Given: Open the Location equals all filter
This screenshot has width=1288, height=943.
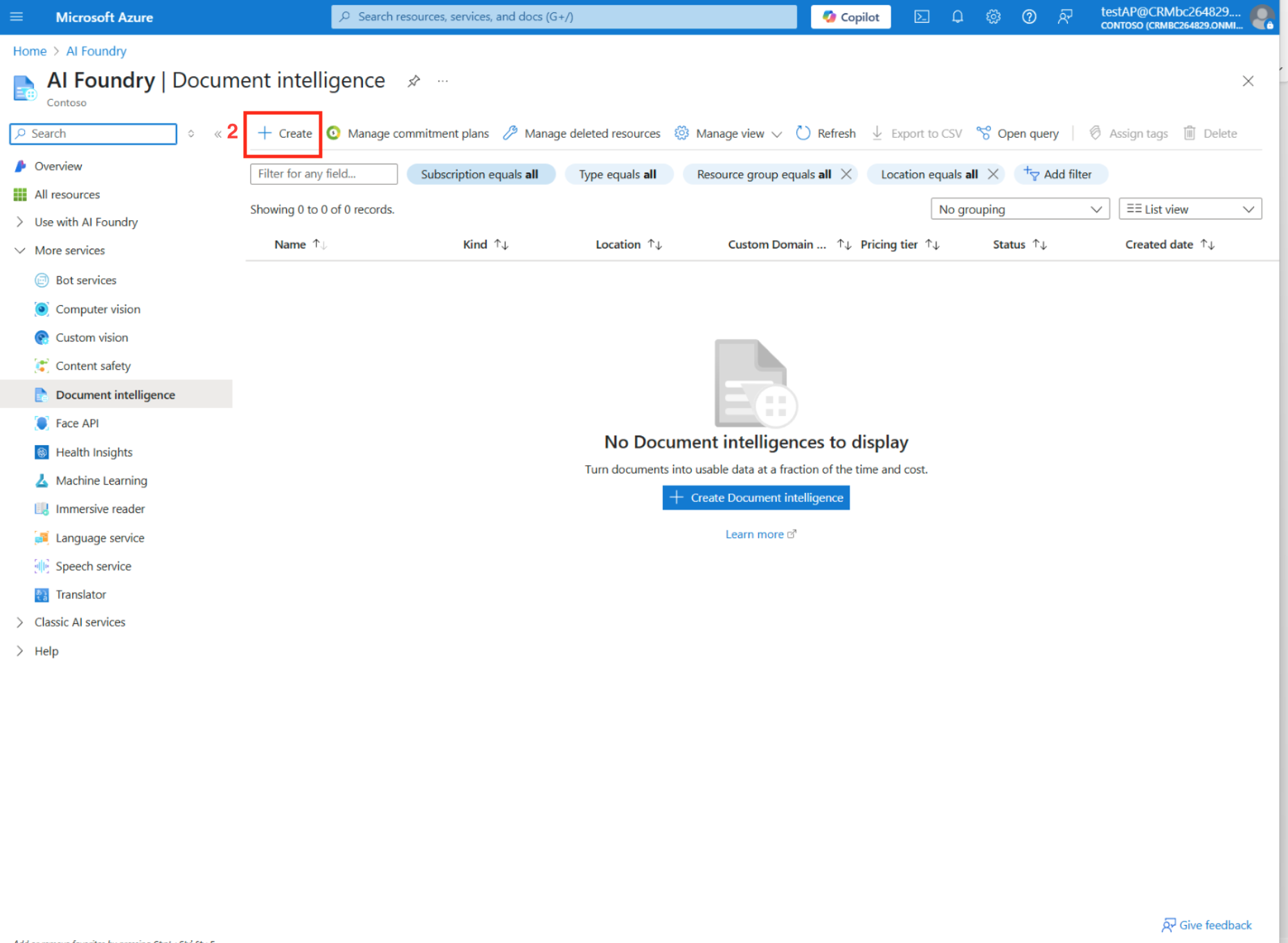Looking at the screenshot, I should (929, 174).
